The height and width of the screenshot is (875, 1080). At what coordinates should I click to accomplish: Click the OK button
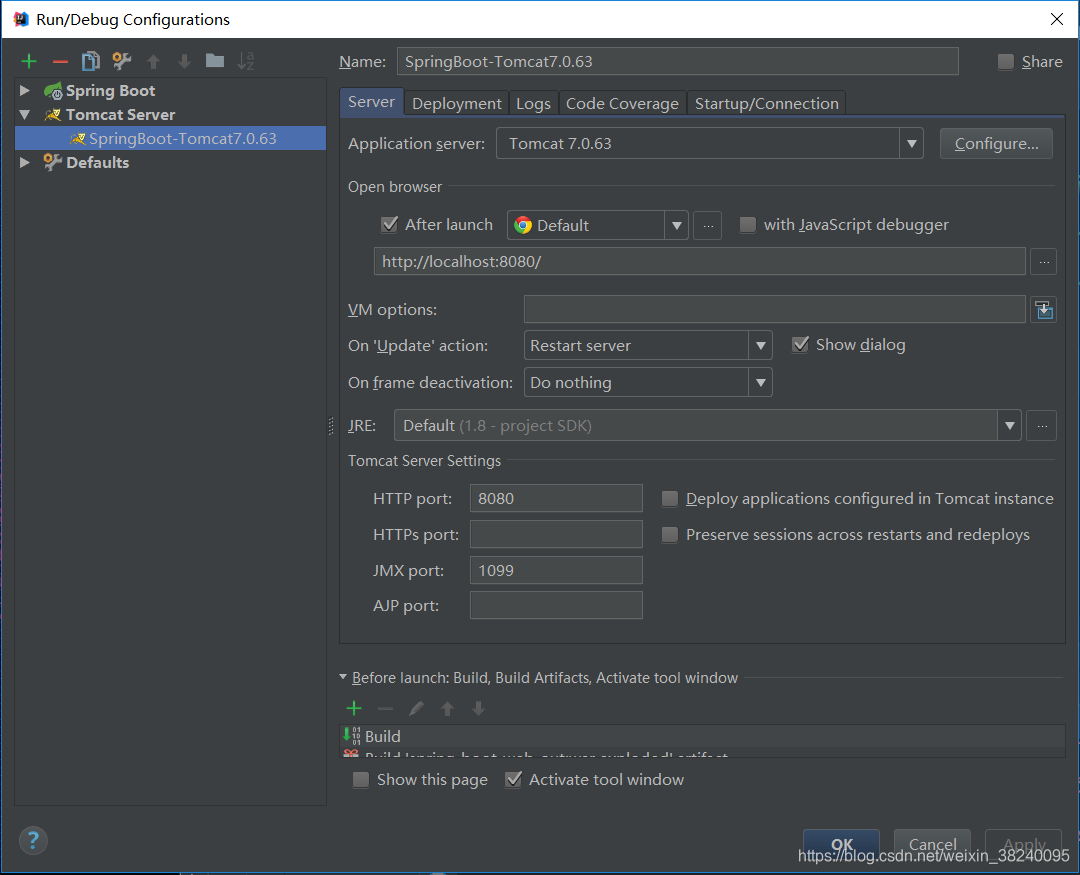pyautogui.click(x=842, y=845)
